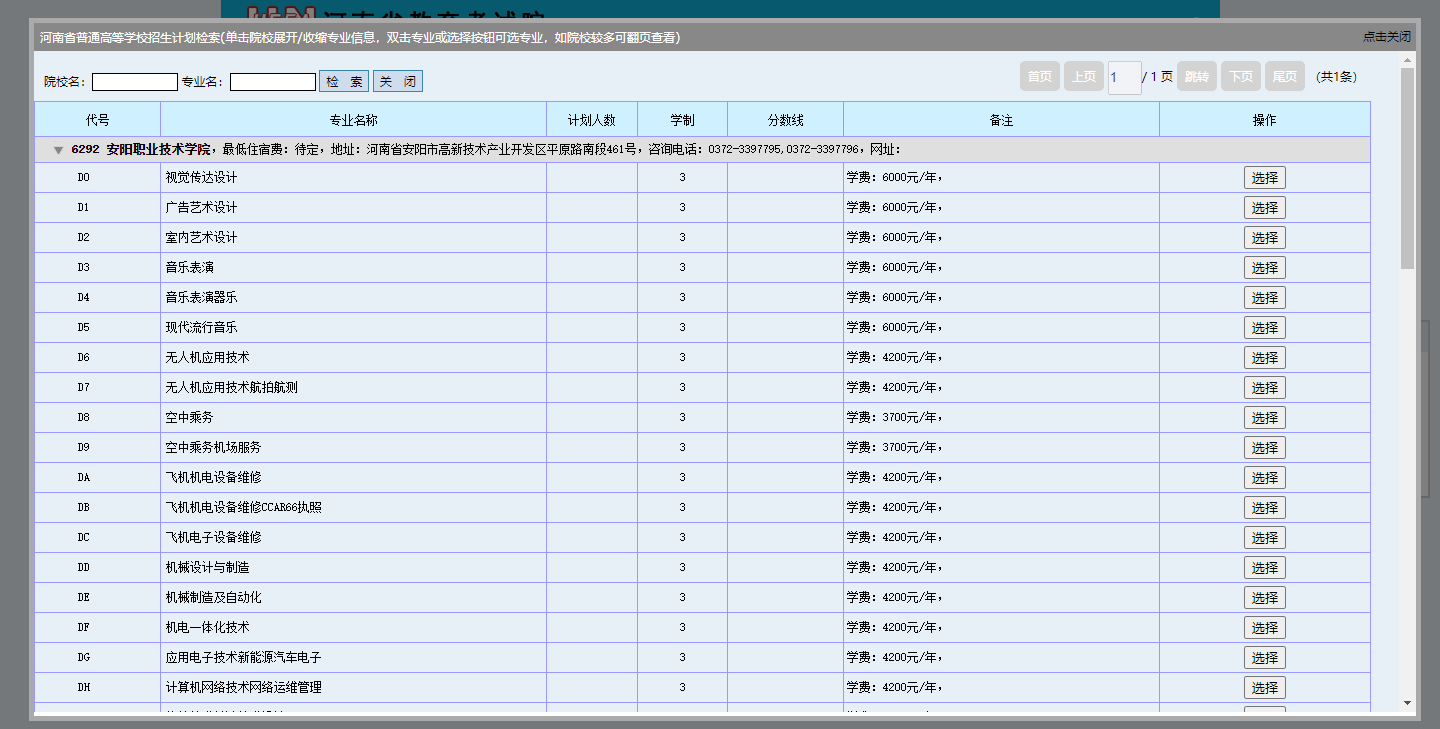Select 室内艺术设计 with its 选择 button
This screenshot has width=1440, height=729.
pos(1265,238)
